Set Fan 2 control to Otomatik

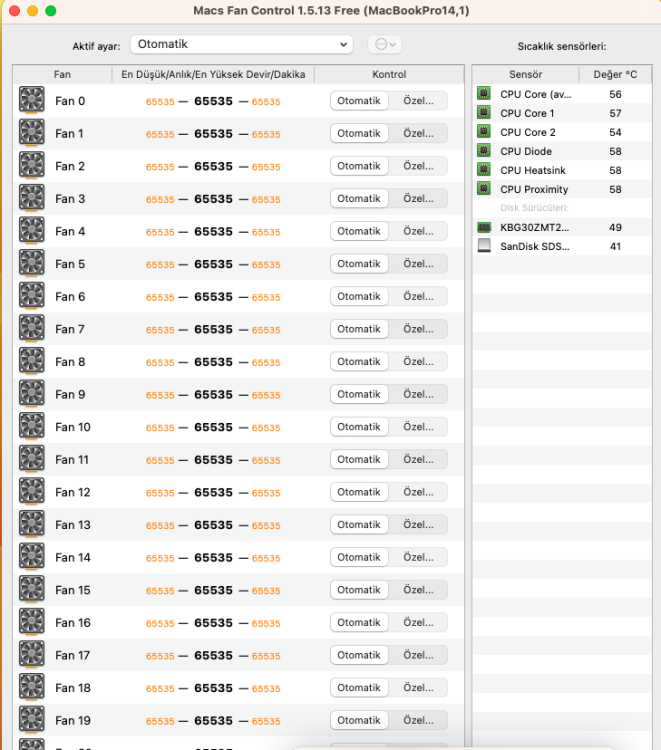(359, 166)
